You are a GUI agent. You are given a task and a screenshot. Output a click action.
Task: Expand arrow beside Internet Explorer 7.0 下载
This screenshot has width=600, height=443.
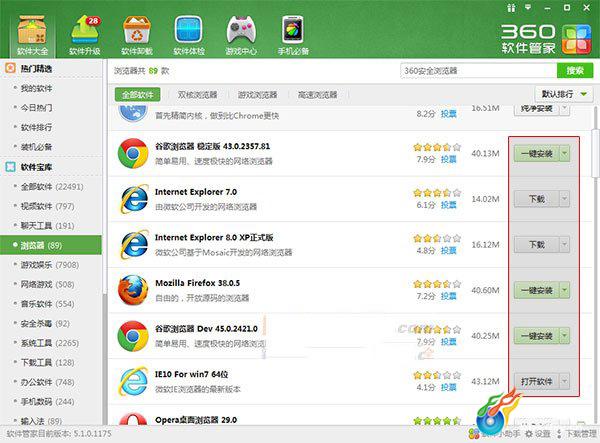[x=564, y=199]
